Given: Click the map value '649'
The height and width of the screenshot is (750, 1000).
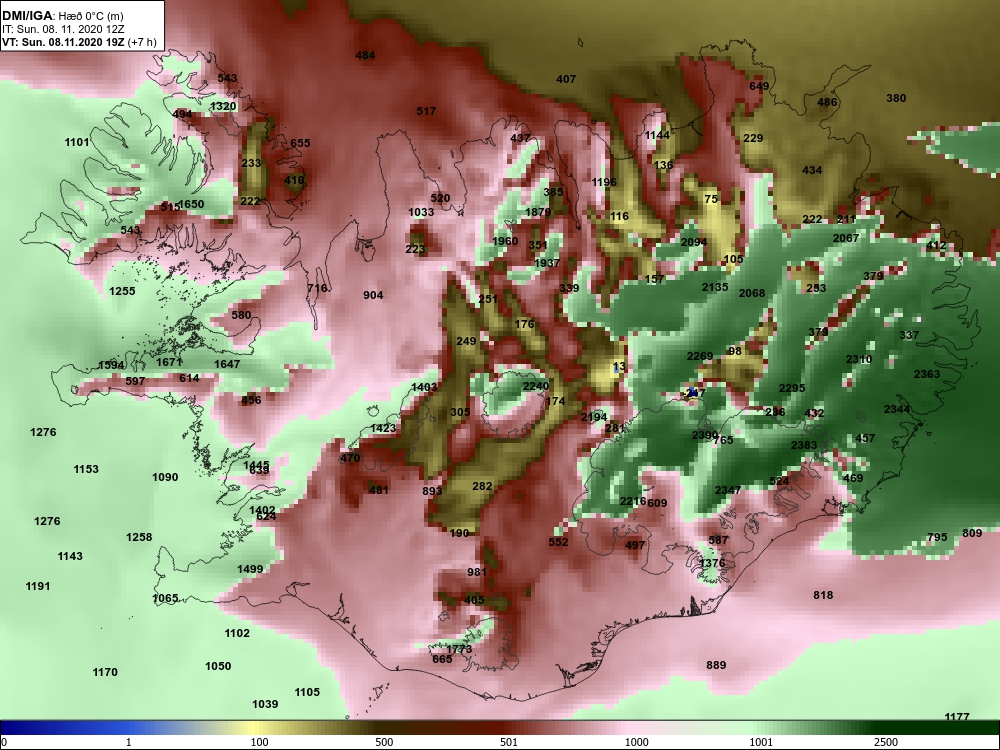Looking at the screenshot, I should (759, 87).
